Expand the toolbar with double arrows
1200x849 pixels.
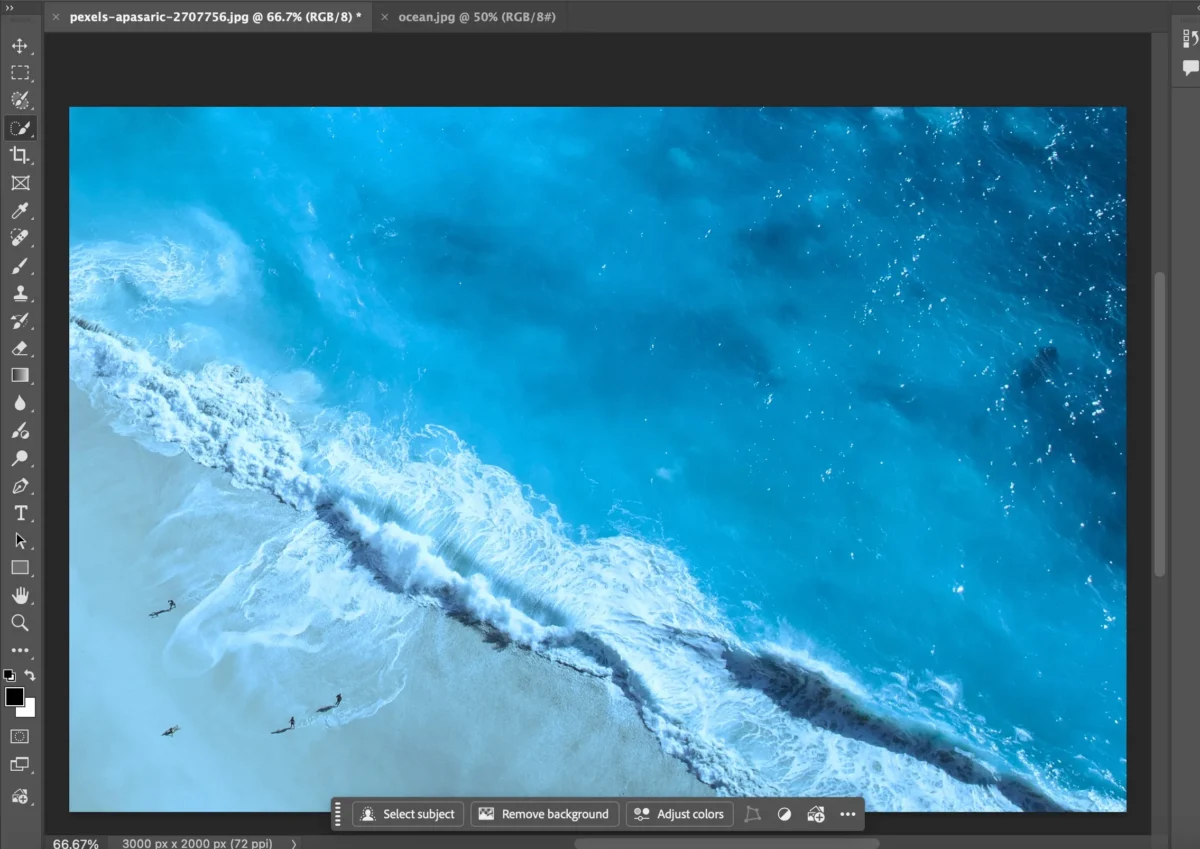(x=10, y=7)
